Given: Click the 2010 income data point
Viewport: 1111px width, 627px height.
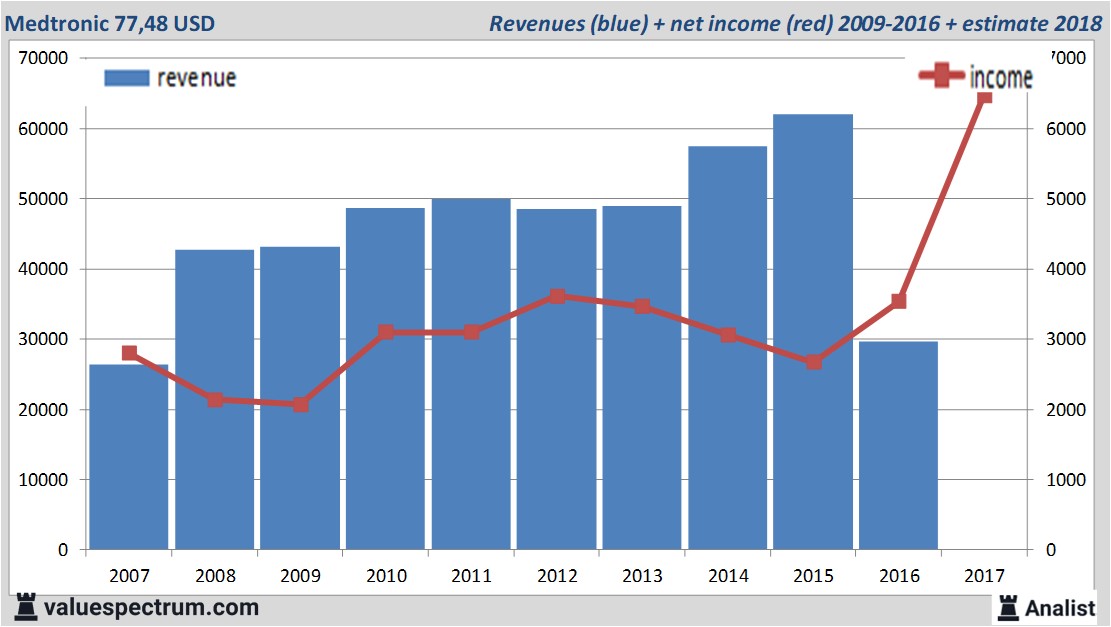Looking at the screenshot, I should pyautogui.click(x=386, y=332).
